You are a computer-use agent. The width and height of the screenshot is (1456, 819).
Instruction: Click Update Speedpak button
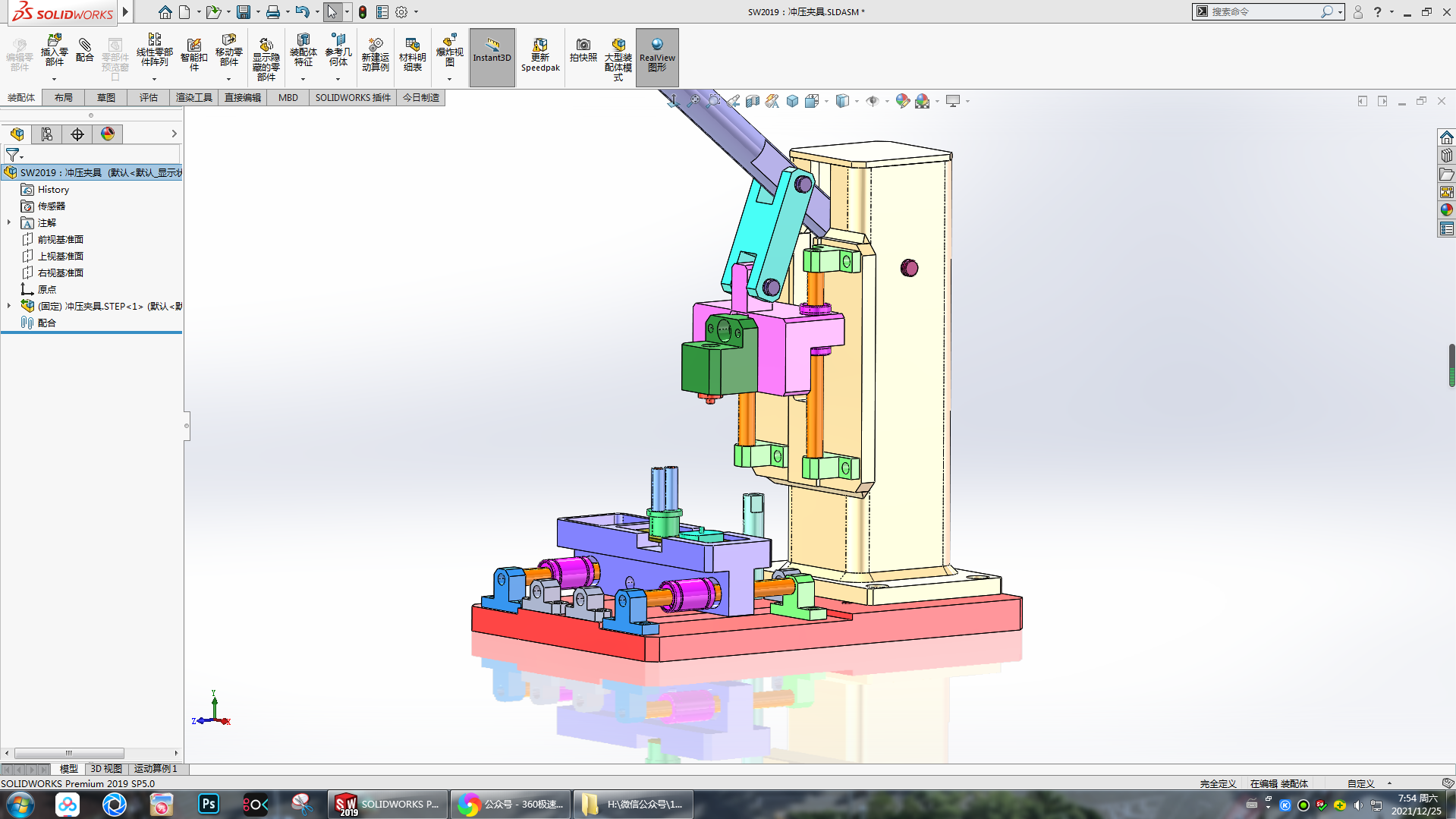coord(540,55)
